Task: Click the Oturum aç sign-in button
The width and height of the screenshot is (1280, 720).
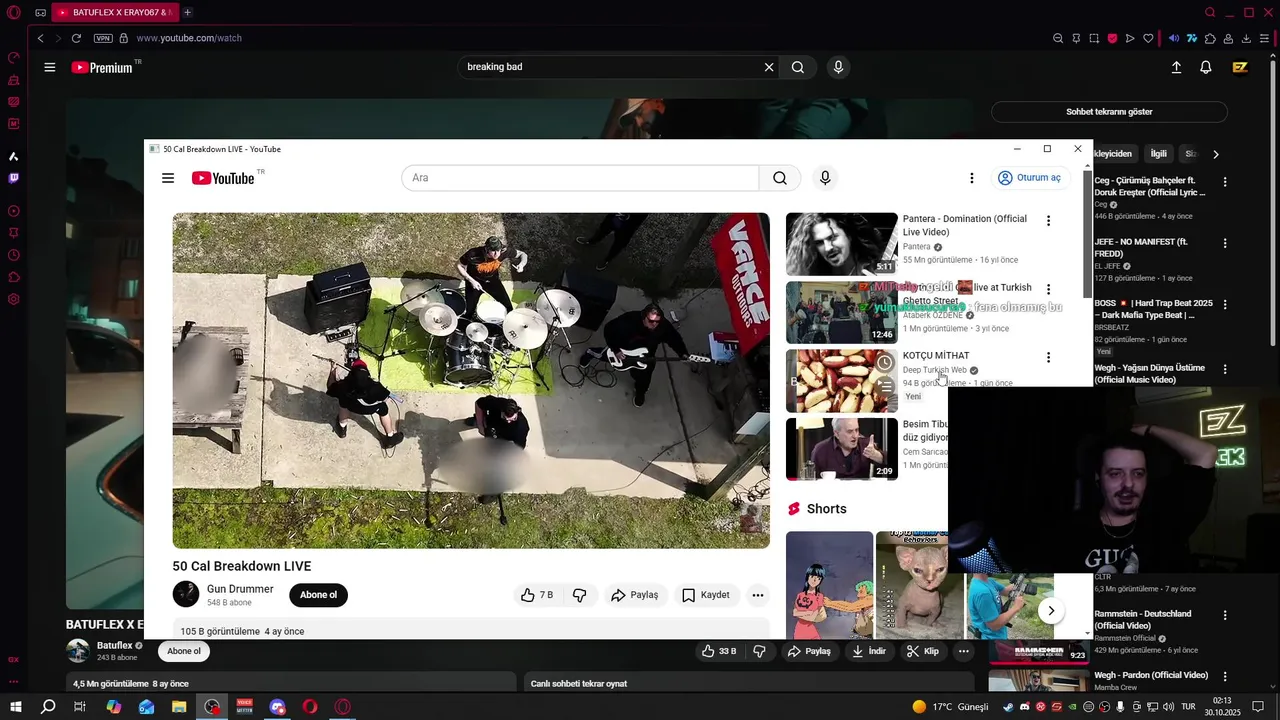Action: (1029, 178)
